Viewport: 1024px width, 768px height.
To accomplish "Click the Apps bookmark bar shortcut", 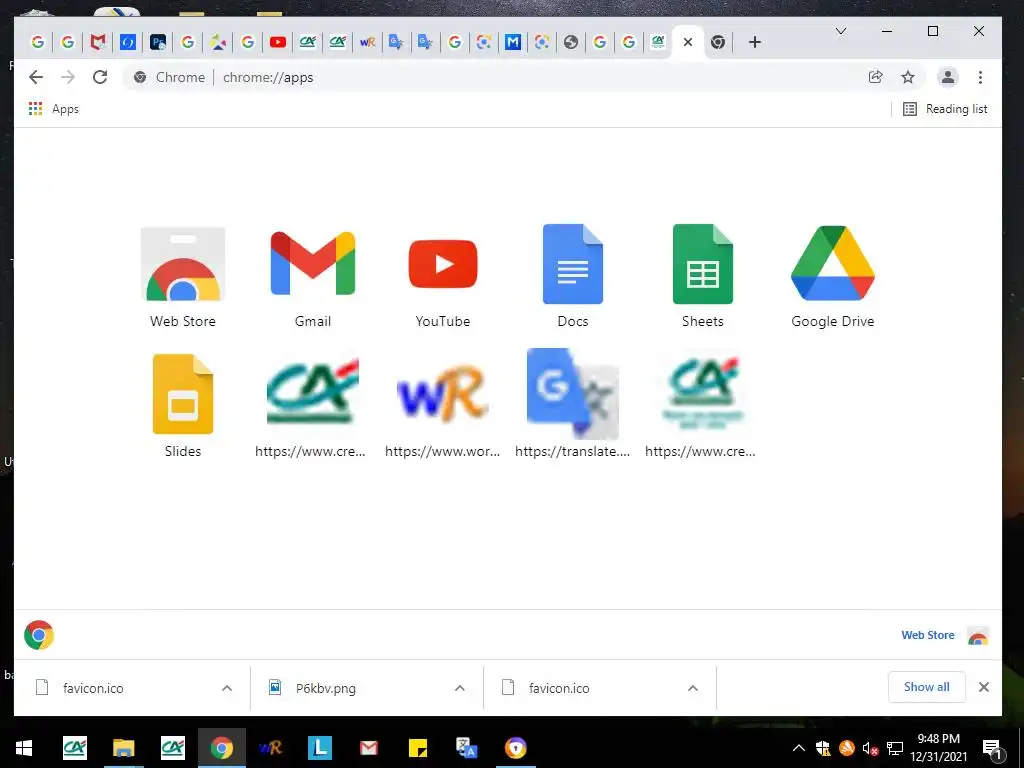I will [54, 109].
